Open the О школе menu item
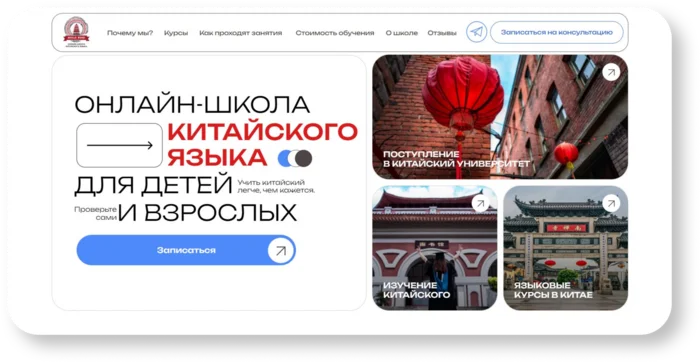The image size is (700, 363). 402,33
